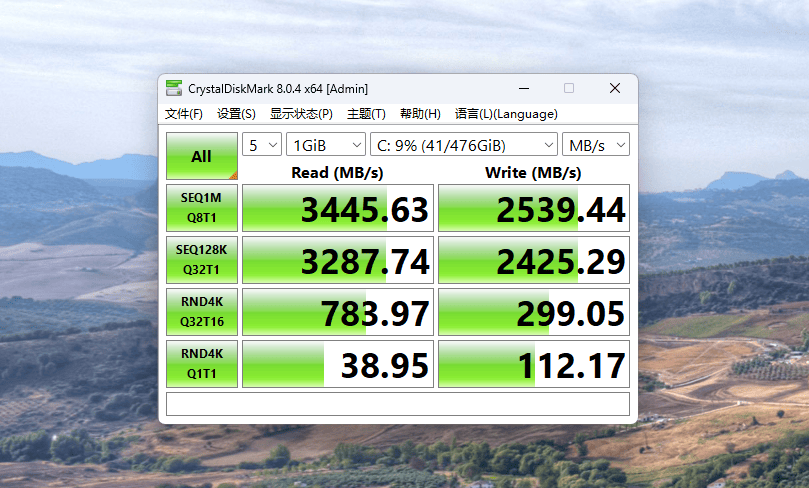Open the 显示状态(P) menu
This screenshot has height=488, width=809.
pos(301,114)
